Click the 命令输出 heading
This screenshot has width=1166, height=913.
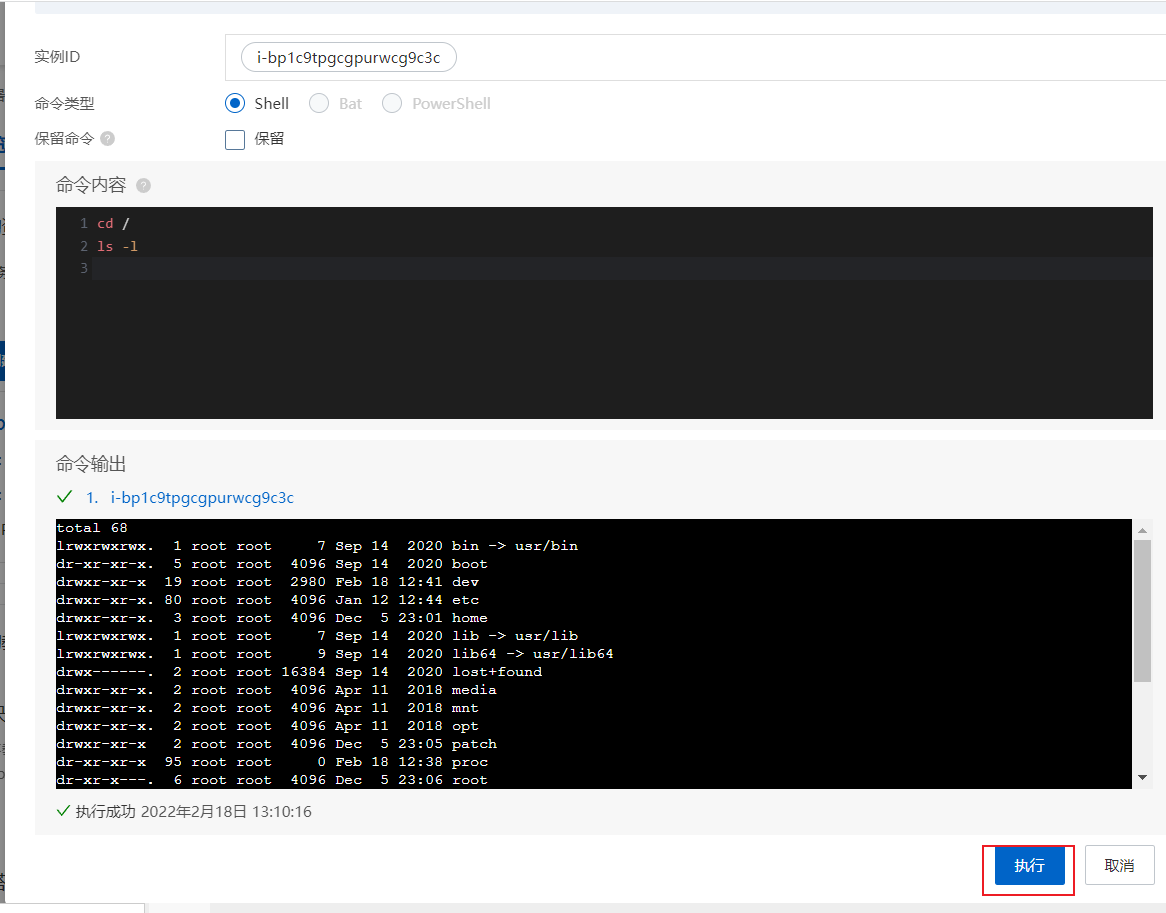point(91,465)
